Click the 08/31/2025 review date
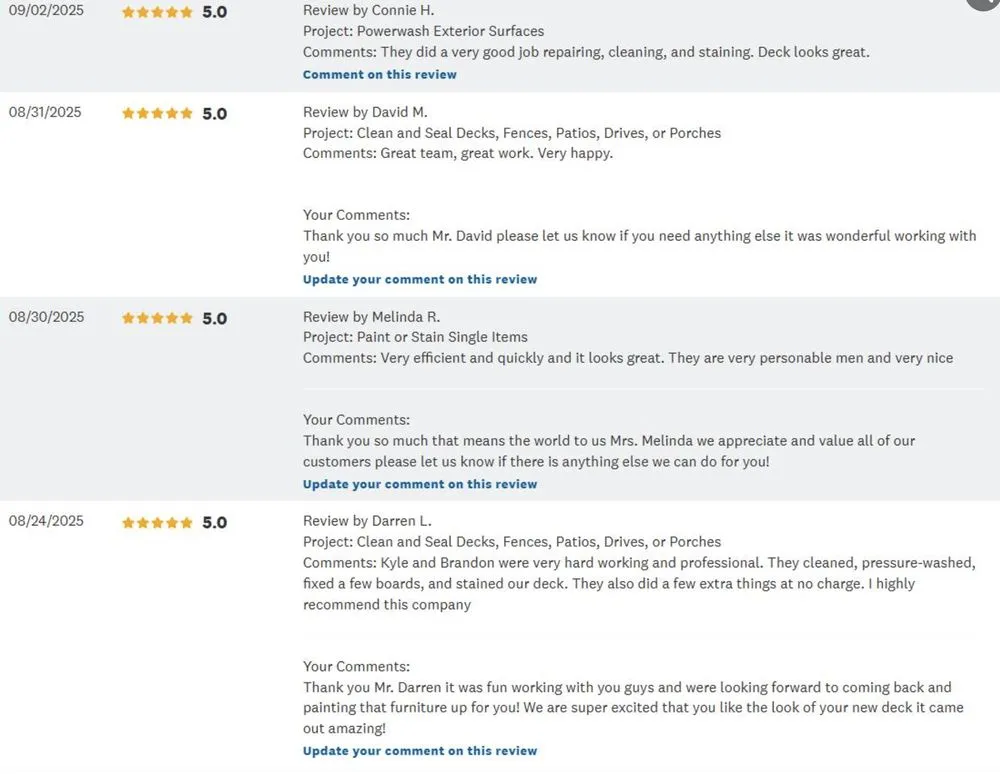Screen dimensions: 1000x783 coord(46,112)
